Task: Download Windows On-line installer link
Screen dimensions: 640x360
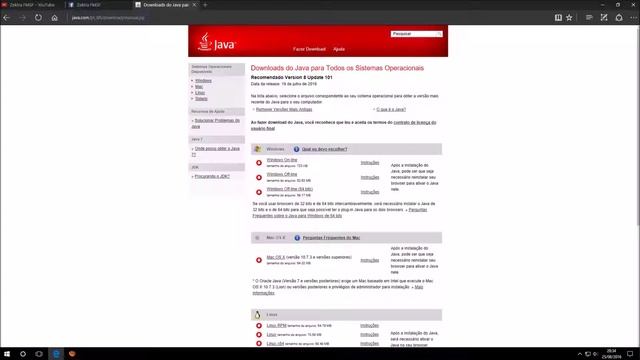Action: [282, 160]
